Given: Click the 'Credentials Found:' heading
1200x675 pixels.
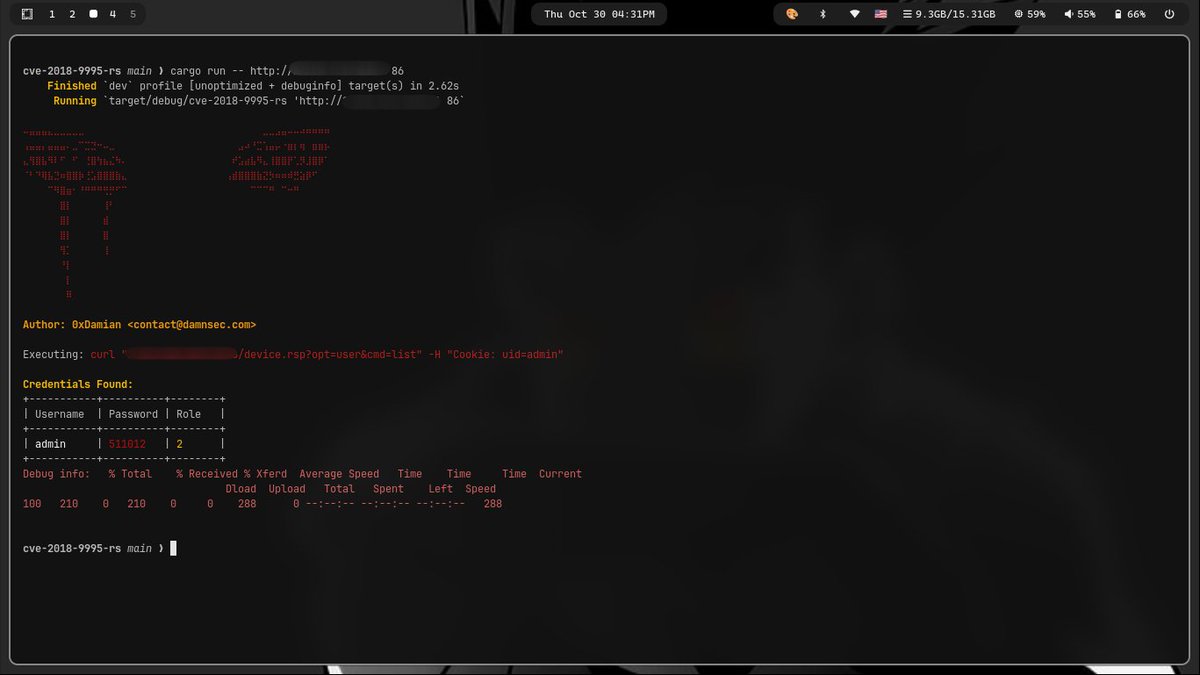Looking at the screenshot, I should [77, 384].
